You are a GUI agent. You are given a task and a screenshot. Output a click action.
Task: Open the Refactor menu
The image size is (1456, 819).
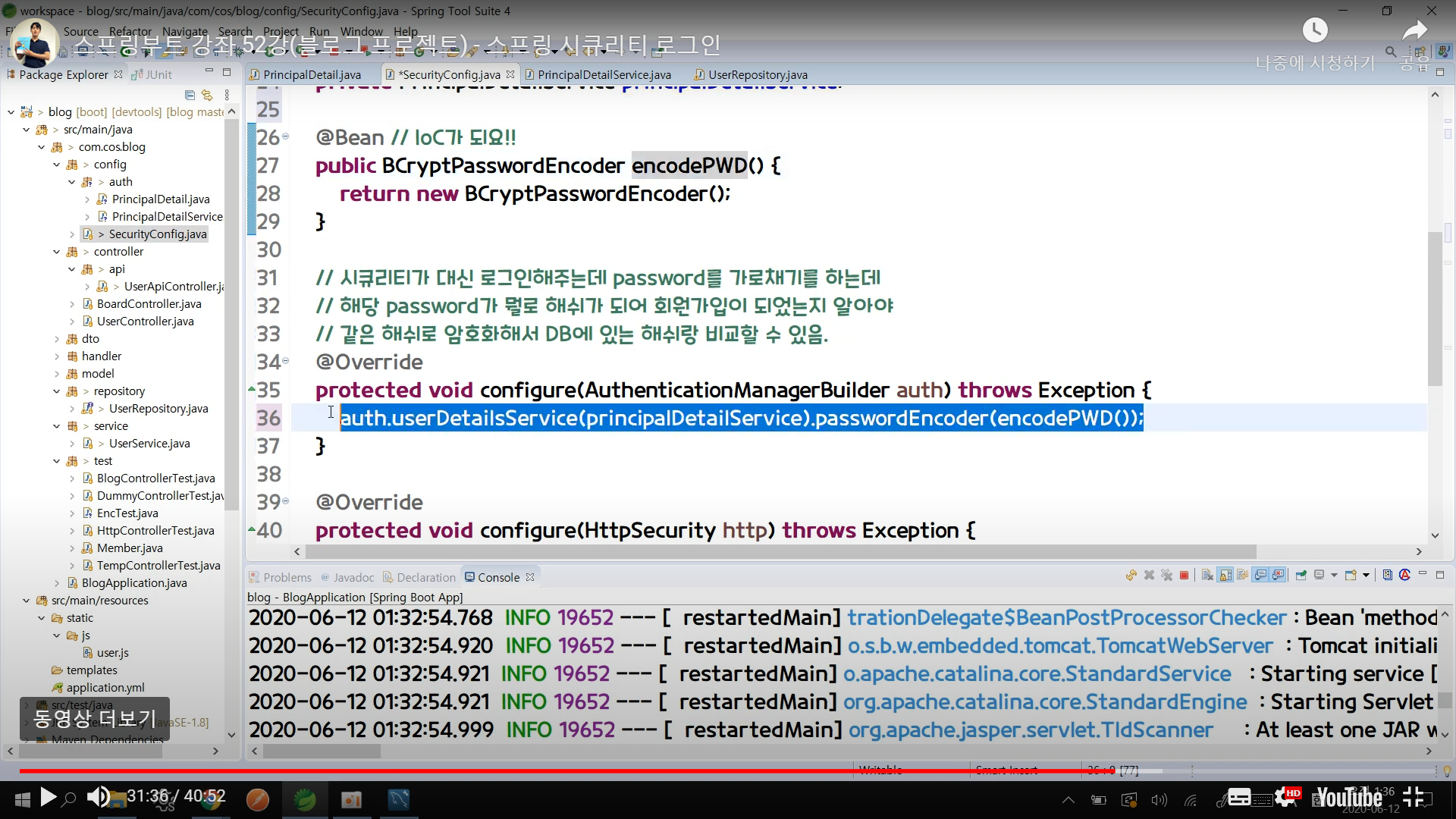[130, 31]
